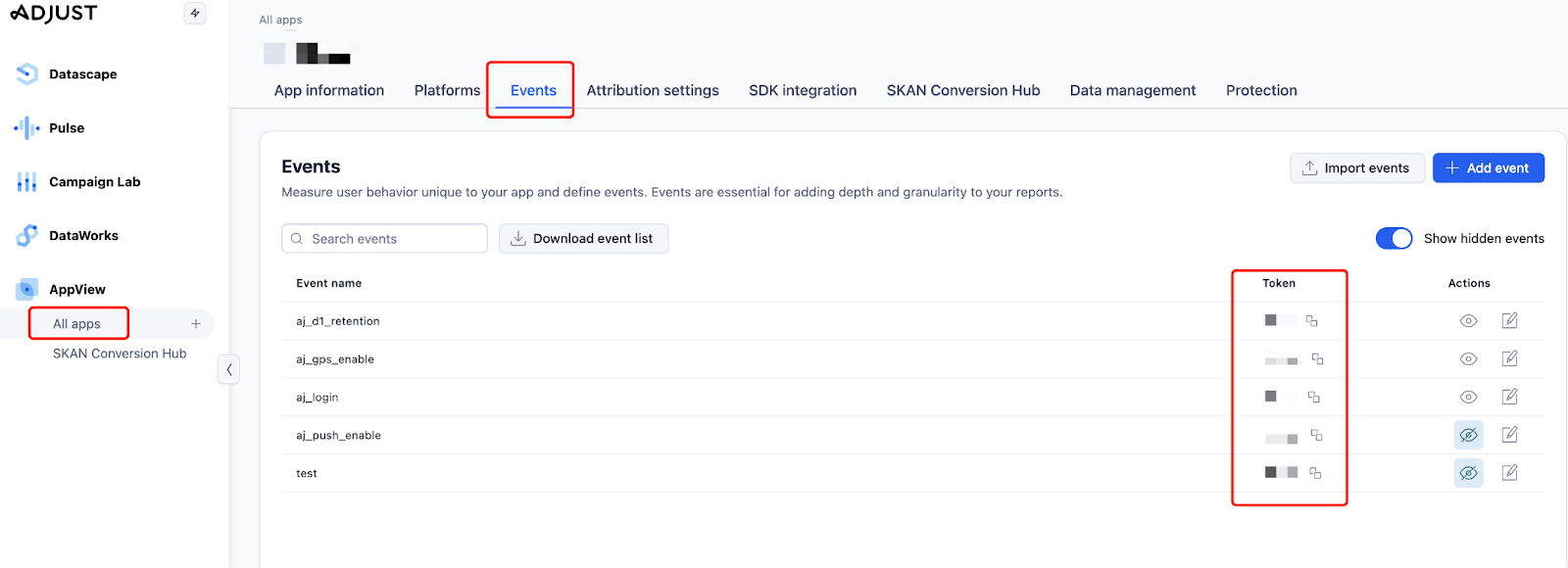This screenshot has width=1568, height=568.
Task: Click the lightning bolt icon beside logo
Action: [195, 13]
